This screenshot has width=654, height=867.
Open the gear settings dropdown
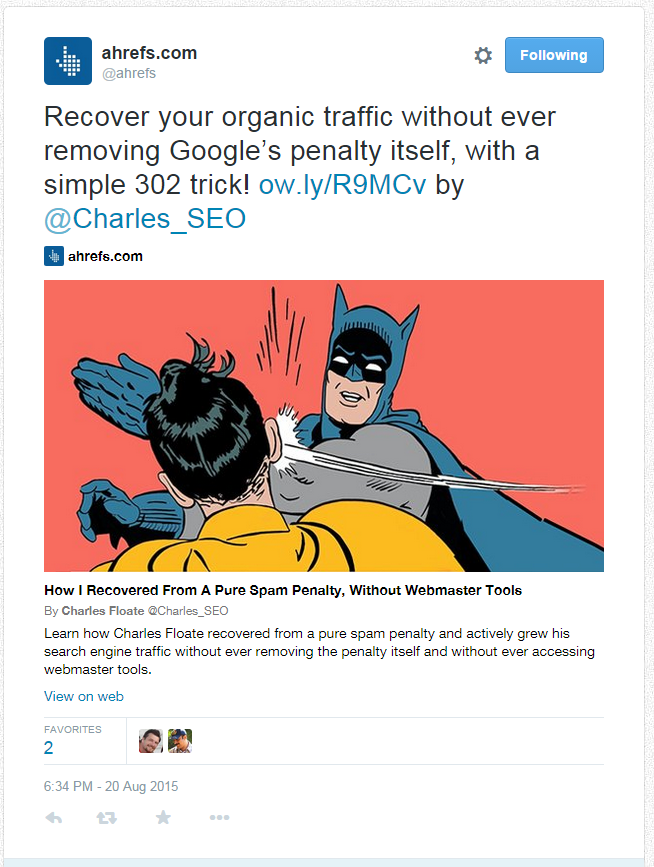pos(483,55)
